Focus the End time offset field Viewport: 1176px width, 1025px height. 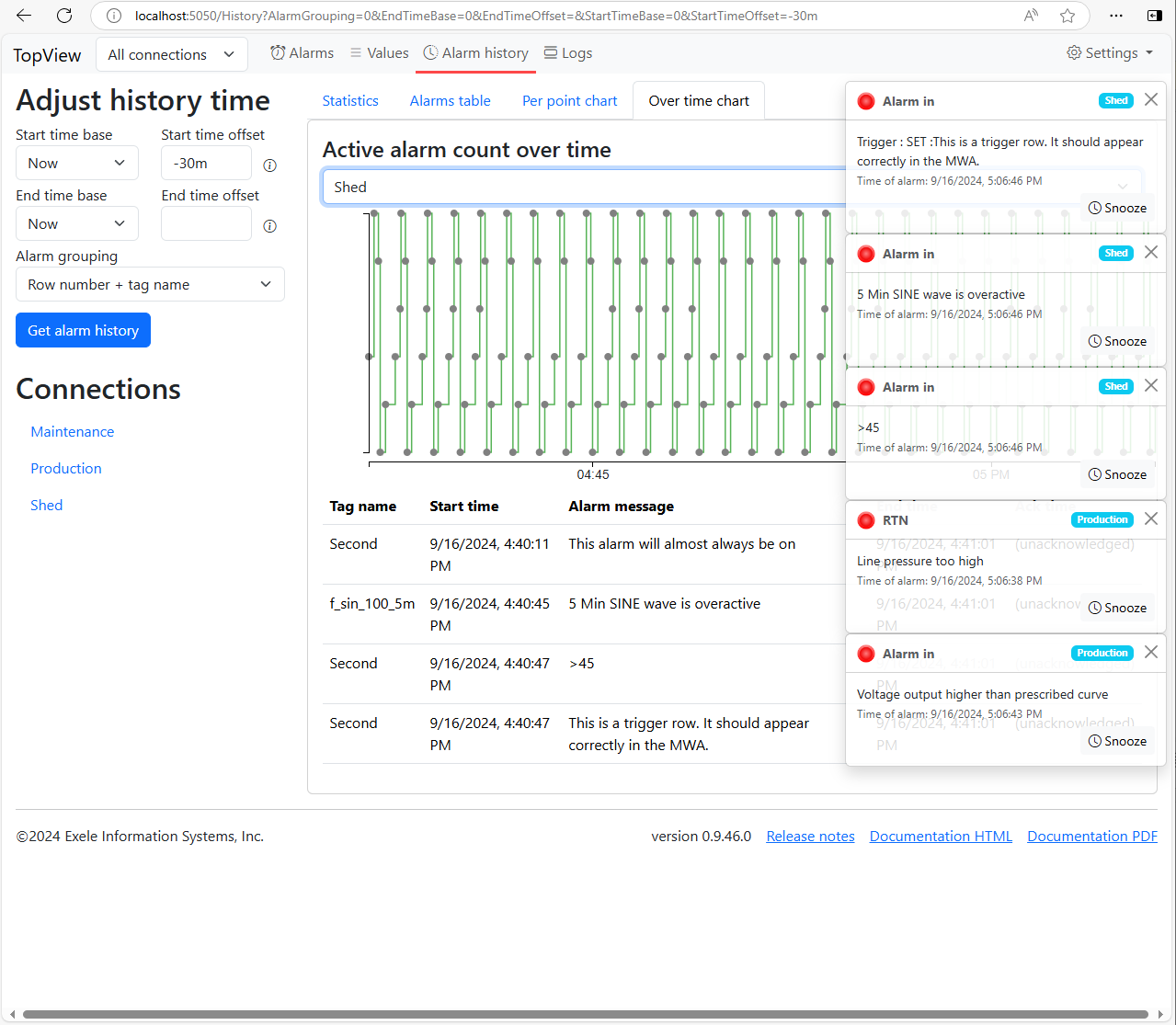click(206, 223)
